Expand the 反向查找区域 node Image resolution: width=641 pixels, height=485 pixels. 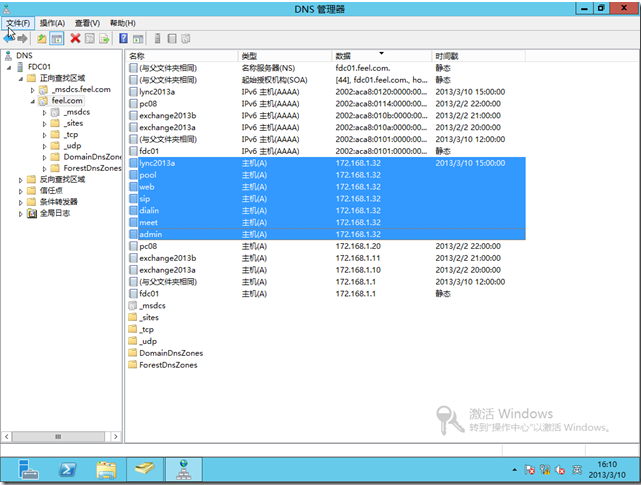click(x=20, y=180)
